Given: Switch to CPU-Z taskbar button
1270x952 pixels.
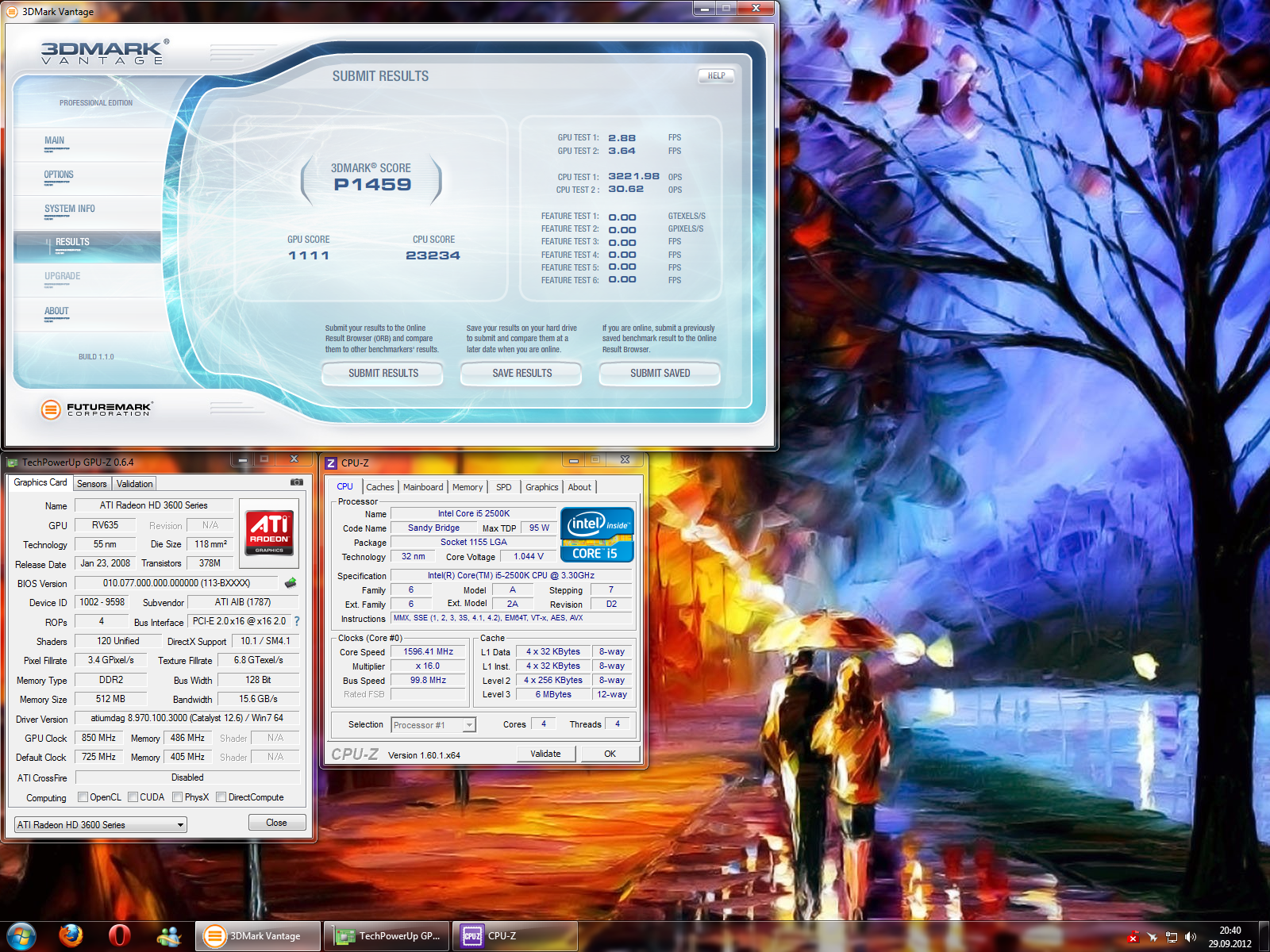Looking at the screenshot, I should [x=515, y=936].
